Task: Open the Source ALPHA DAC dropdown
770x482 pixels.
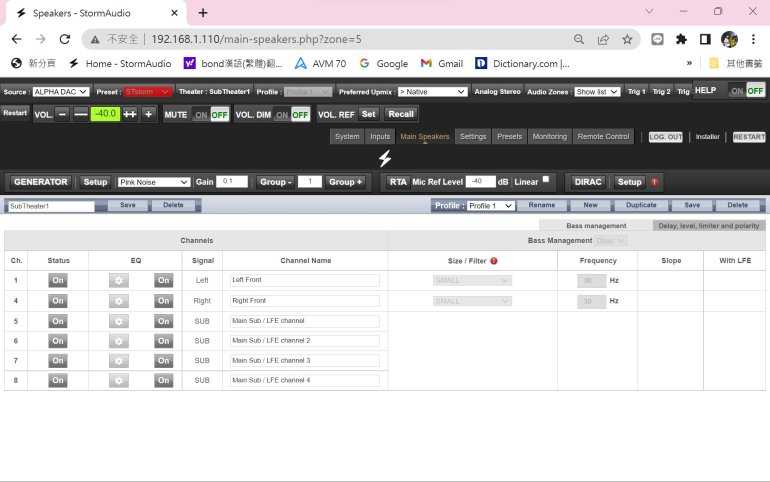Action: [61, 91]
